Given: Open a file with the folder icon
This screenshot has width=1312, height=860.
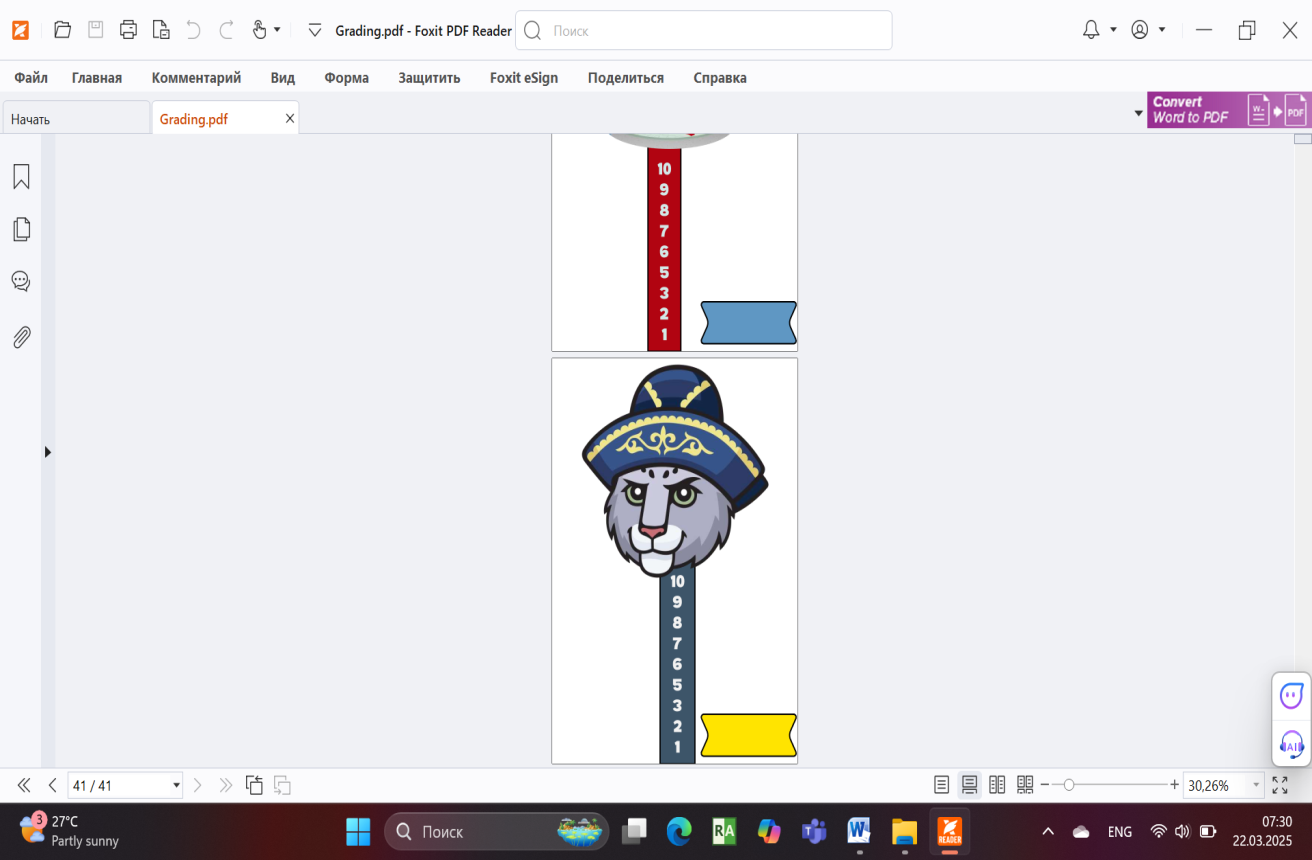Looking at the screenshot, I should pyautogui.click(x=62, y=30).
